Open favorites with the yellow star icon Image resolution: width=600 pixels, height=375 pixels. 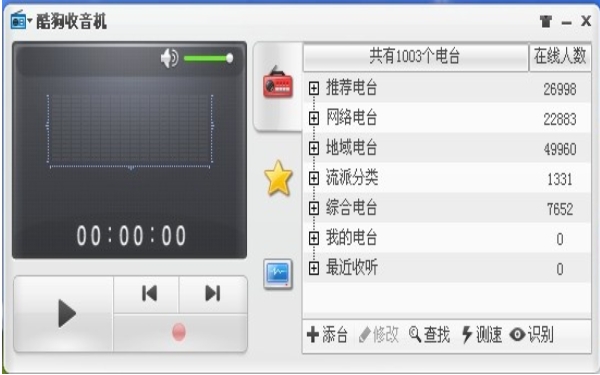pyautogui.click(x=278, y=178)
